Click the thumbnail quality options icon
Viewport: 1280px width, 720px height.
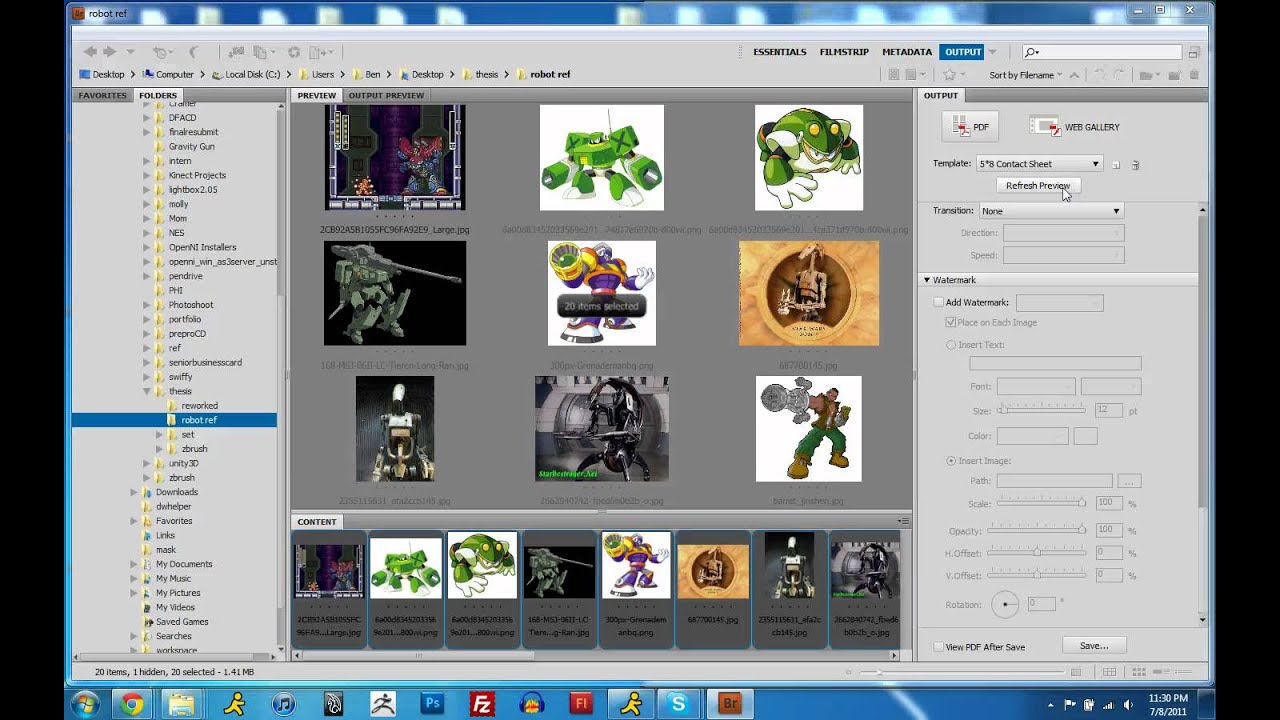[x=915, y=75]
